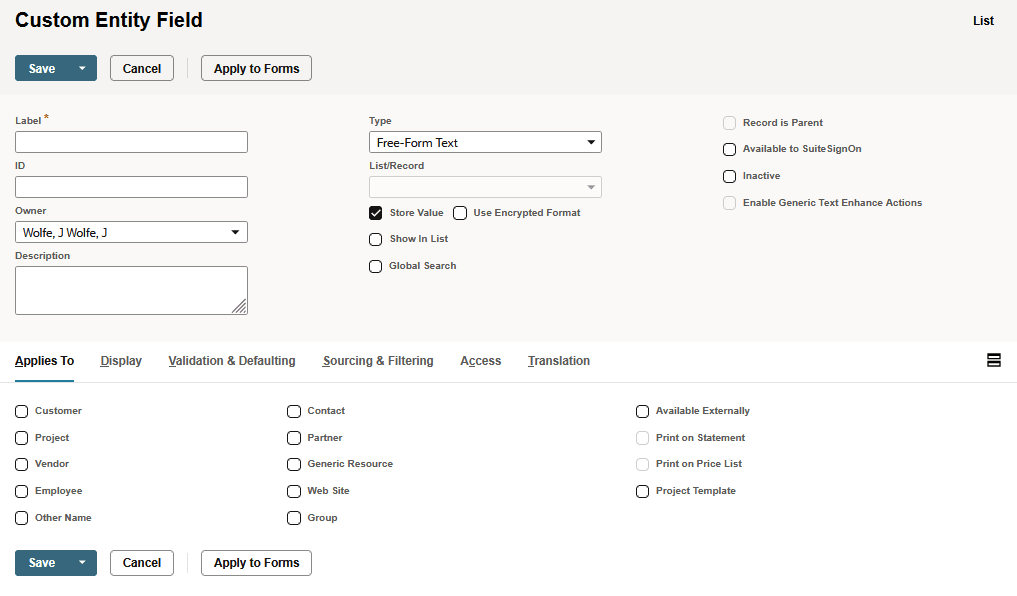1017x596 pixels.
Task: Enable Global Search checkbox
Action: (376, 267)
